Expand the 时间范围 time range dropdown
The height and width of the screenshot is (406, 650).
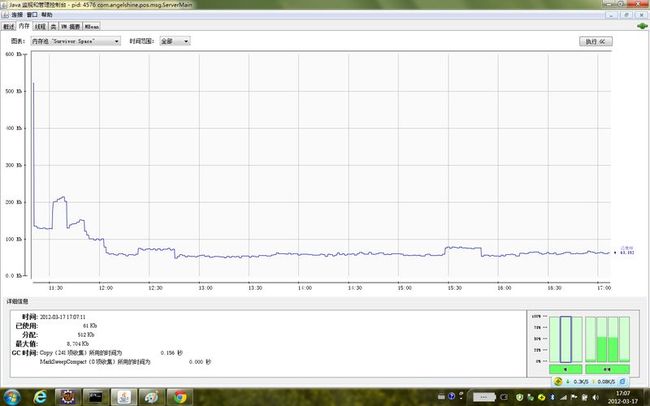click(175, 41)
